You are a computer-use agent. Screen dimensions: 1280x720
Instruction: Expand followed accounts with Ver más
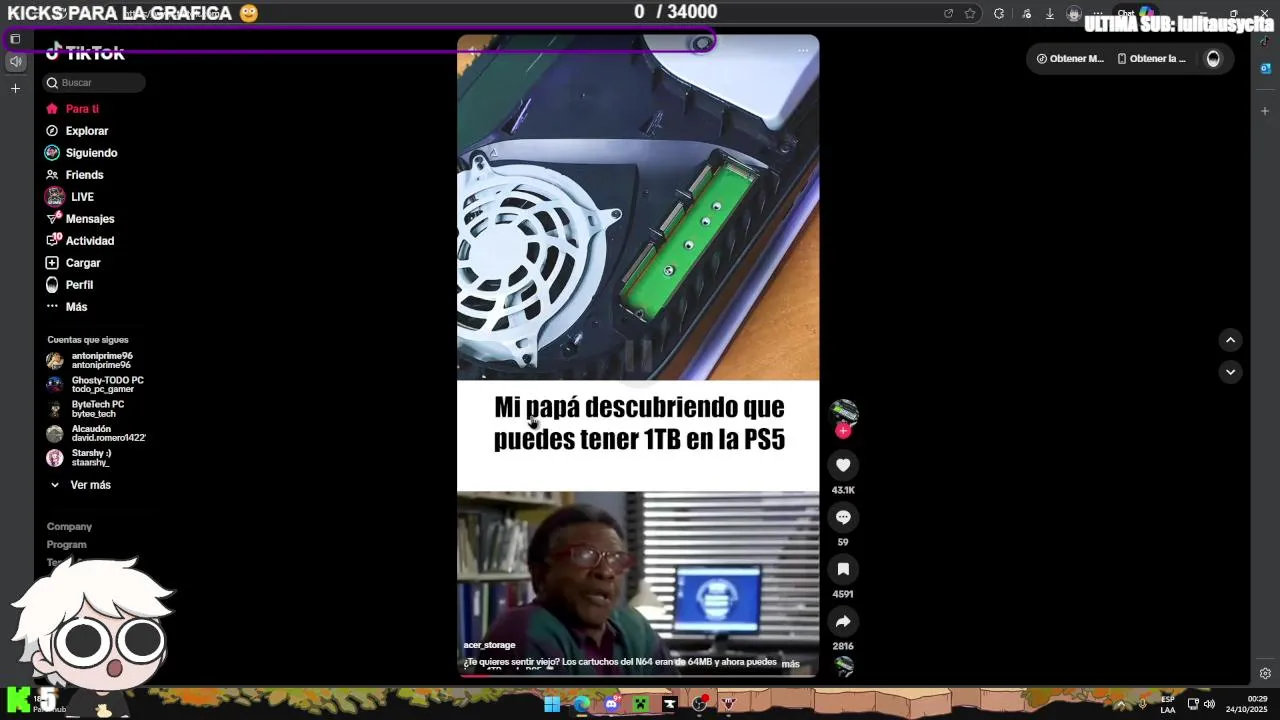click(80, 485)
